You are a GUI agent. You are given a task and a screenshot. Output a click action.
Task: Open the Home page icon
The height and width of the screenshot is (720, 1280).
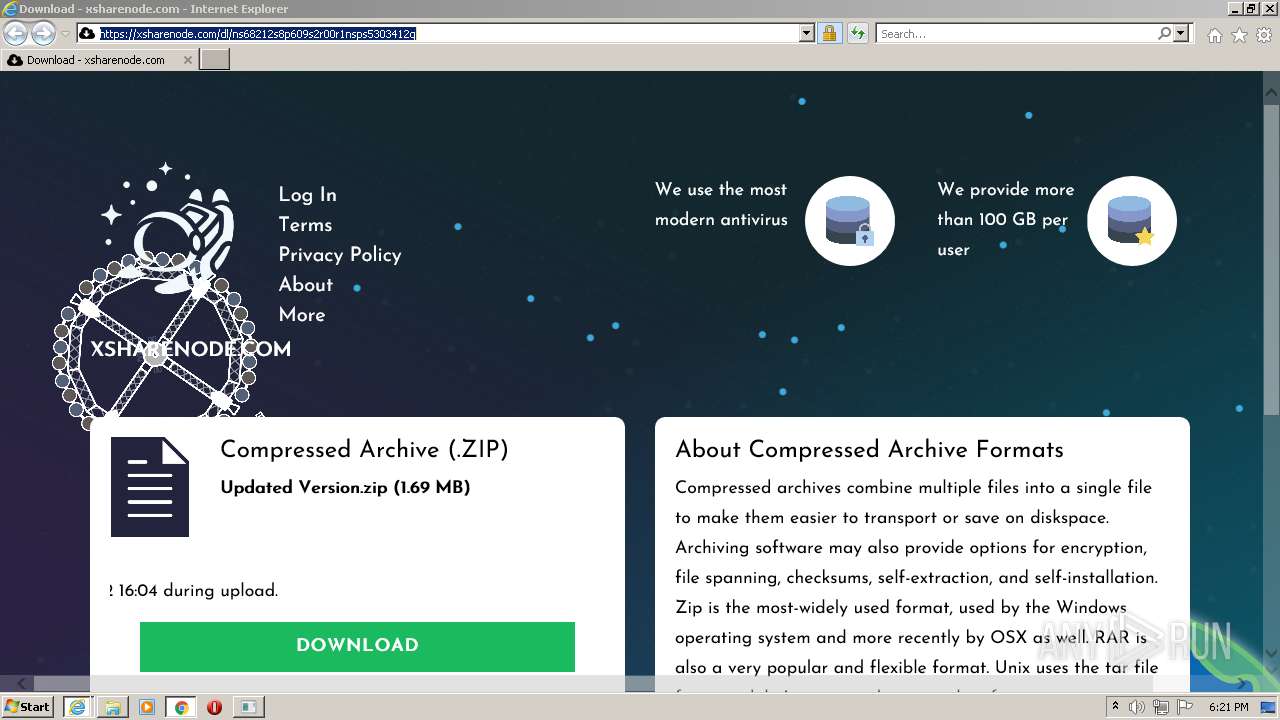(1214, 35)
